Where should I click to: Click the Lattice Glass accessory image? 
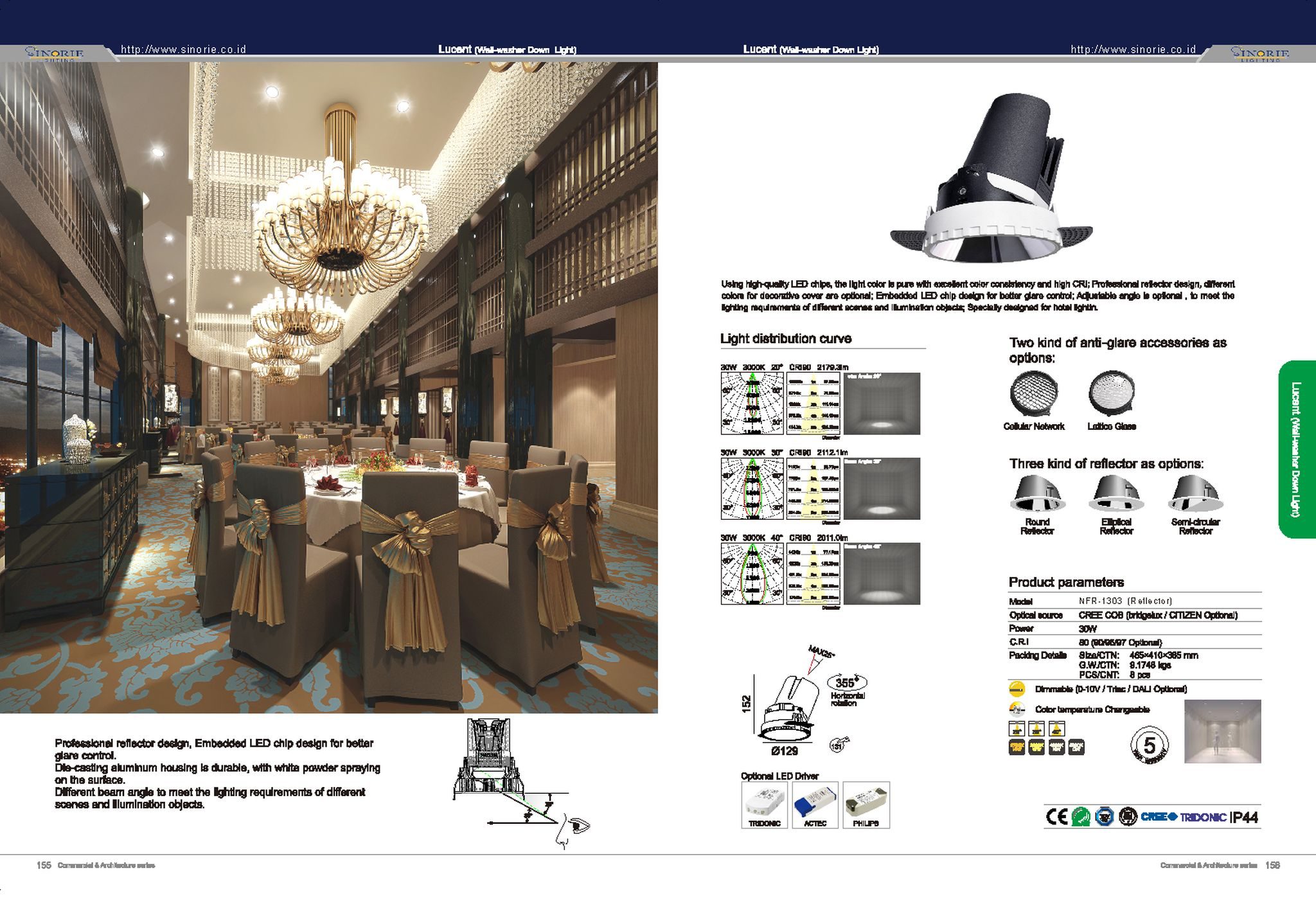point(1112,393)
